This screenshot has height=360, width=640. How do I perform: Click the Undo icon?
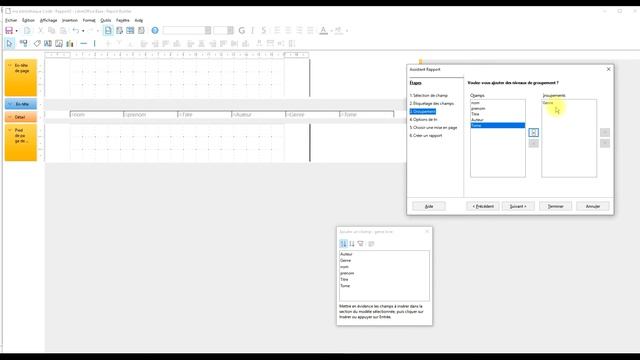point(76,31)
